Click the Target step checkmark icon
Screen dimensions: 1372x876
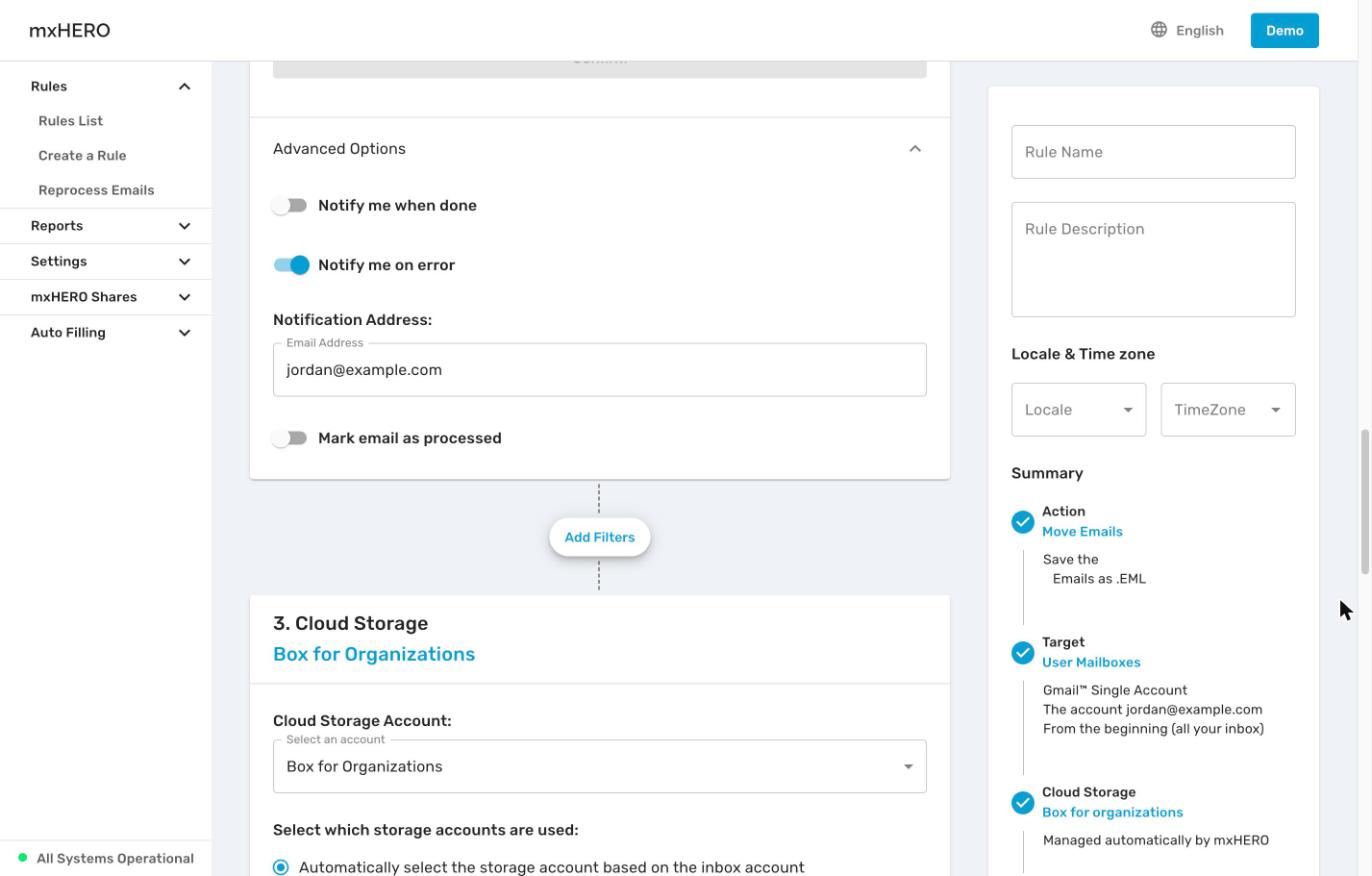[x=1022, y=653]
